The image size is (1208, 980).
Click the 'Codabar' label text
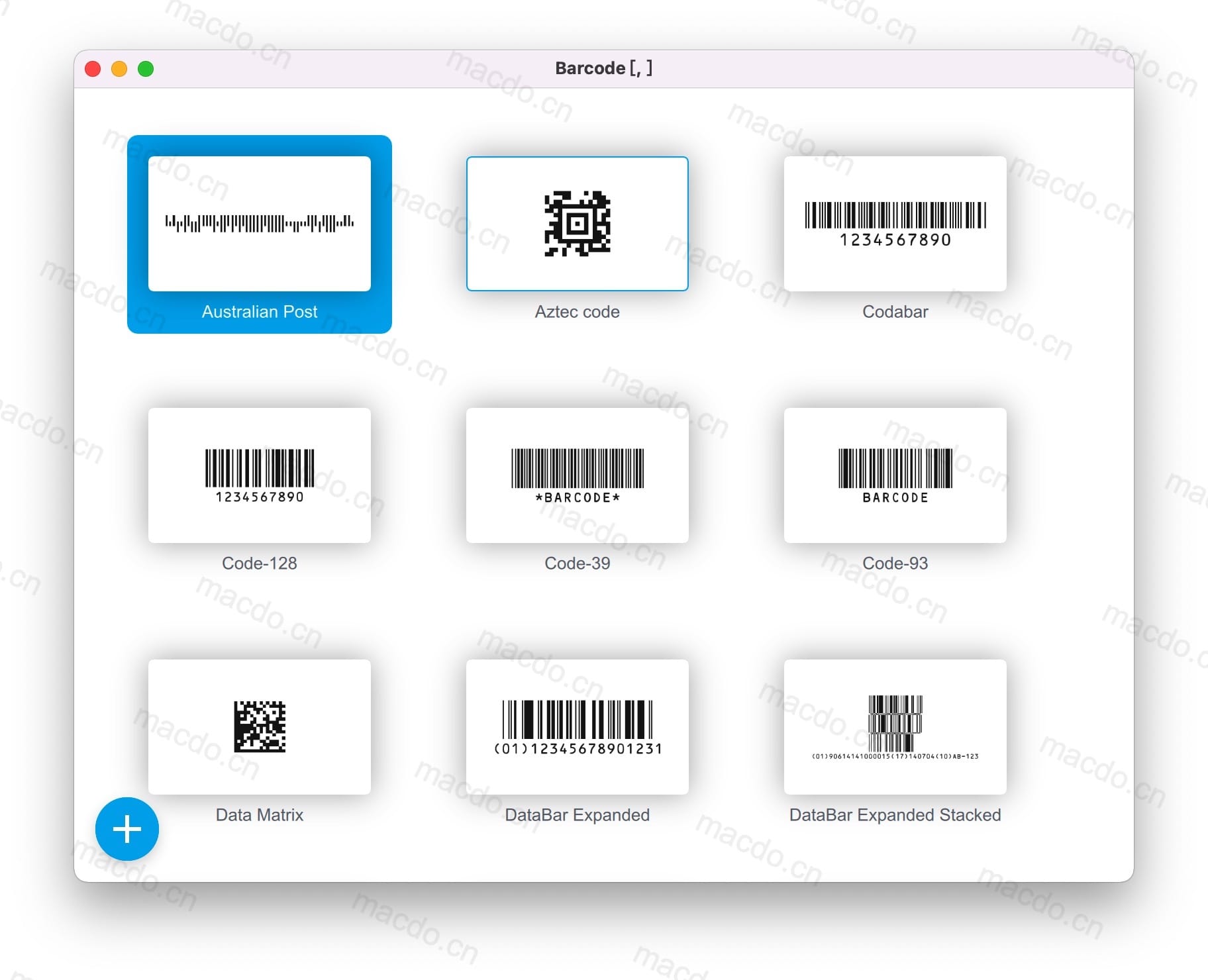[x=895, y=312]
